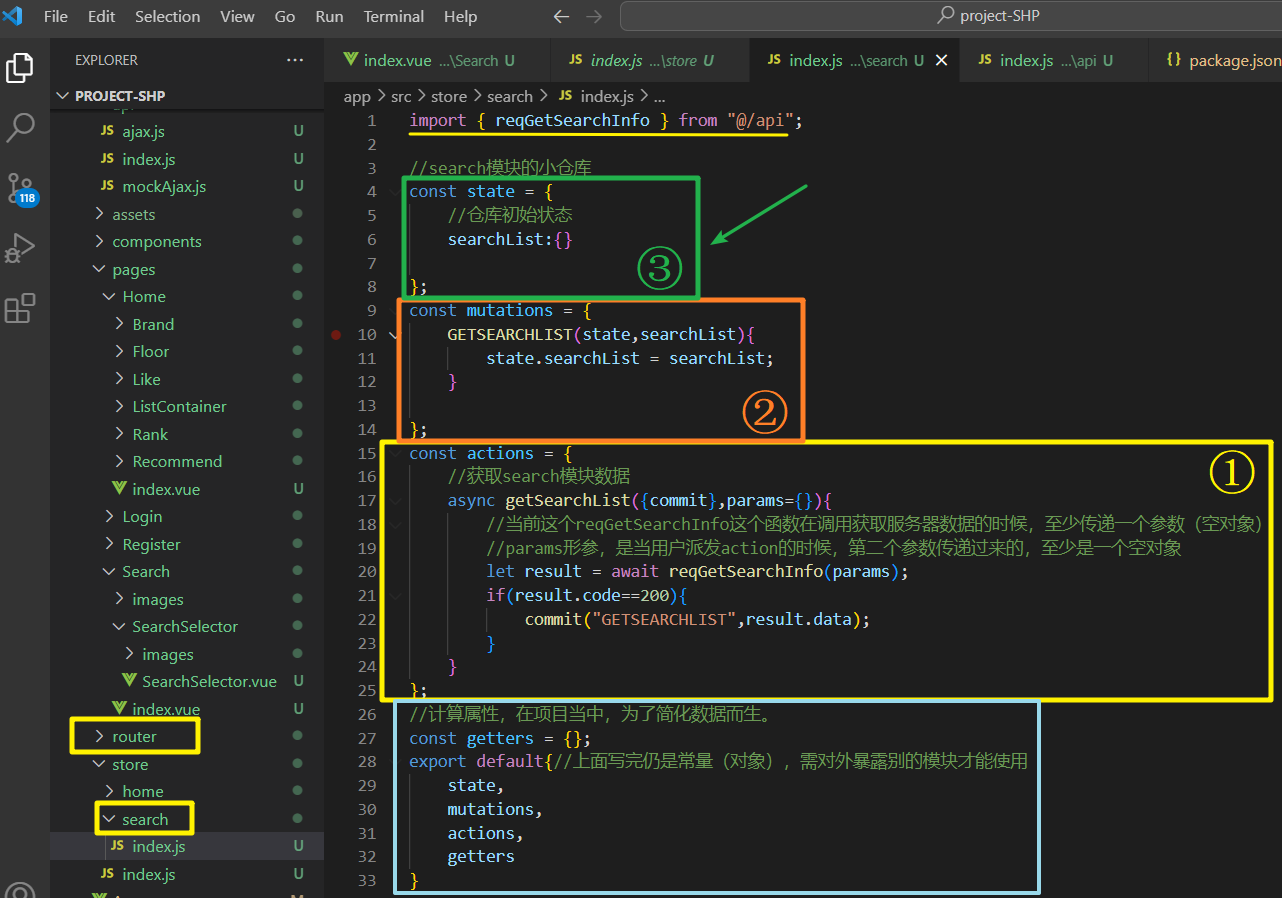Click the Explorer icon in the activity bar
Image resolution: width=1282 pixels, height=898 pixels.
[x=21, y=68]
